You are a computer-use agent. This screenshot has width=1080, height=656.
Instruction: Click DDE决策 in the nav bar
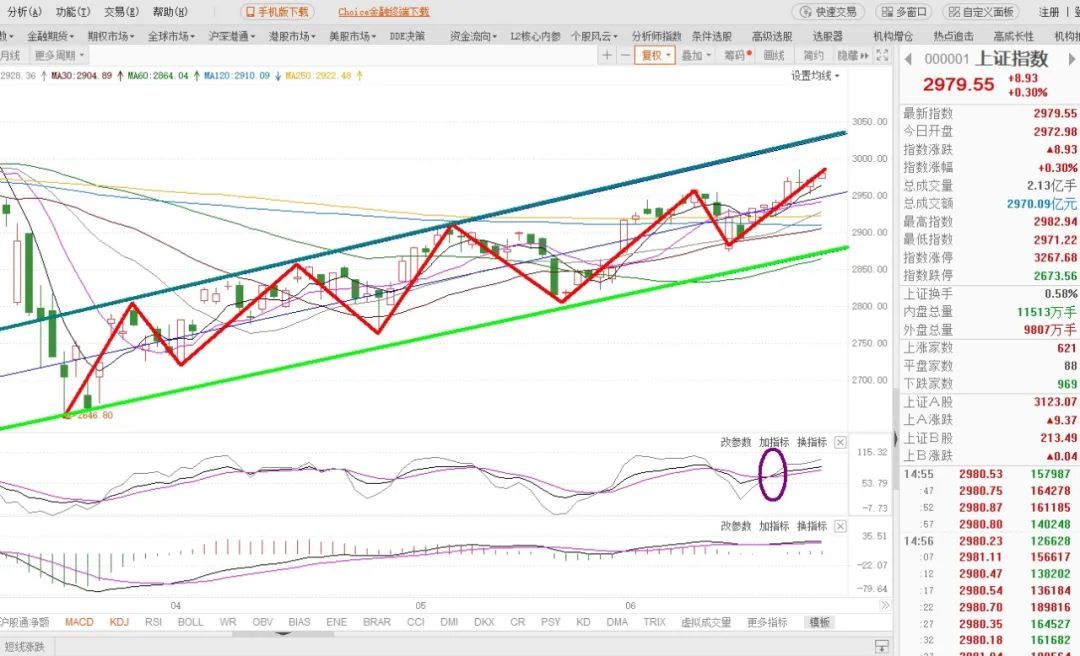[x=407, y=36]
